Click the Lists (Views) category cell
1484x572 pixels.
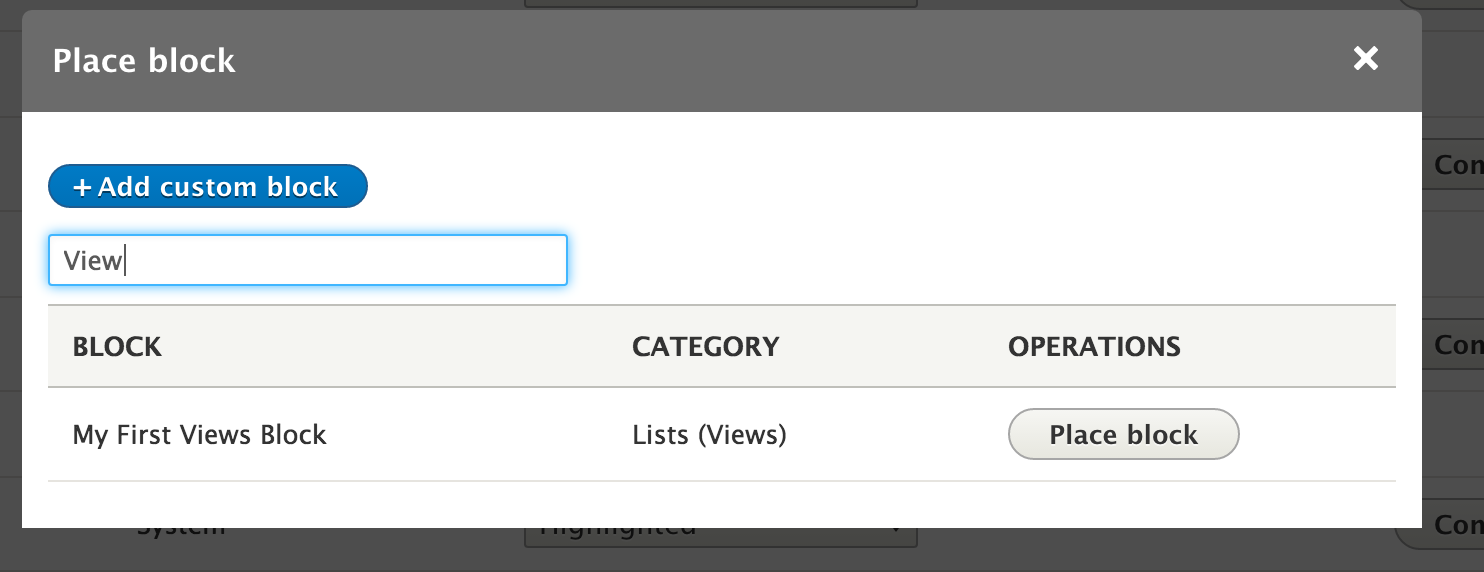click(709, 435)
